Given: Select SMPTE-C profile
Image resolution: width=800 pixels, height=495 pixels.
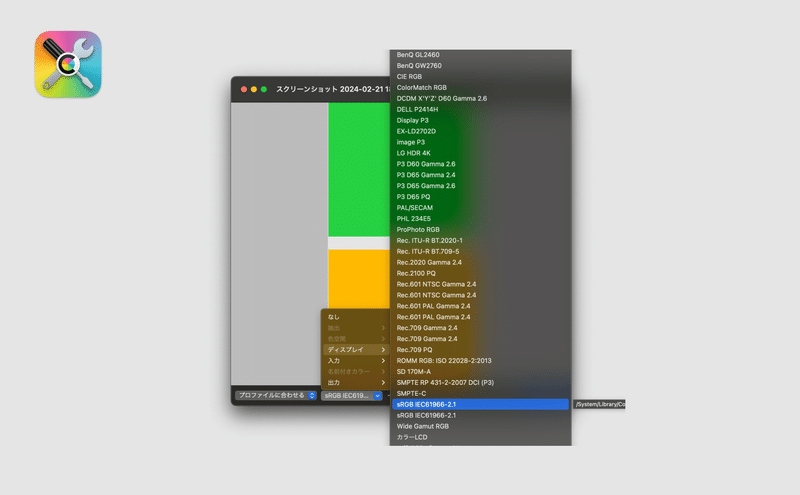Looking at the screenshot, I should [481, 393].
